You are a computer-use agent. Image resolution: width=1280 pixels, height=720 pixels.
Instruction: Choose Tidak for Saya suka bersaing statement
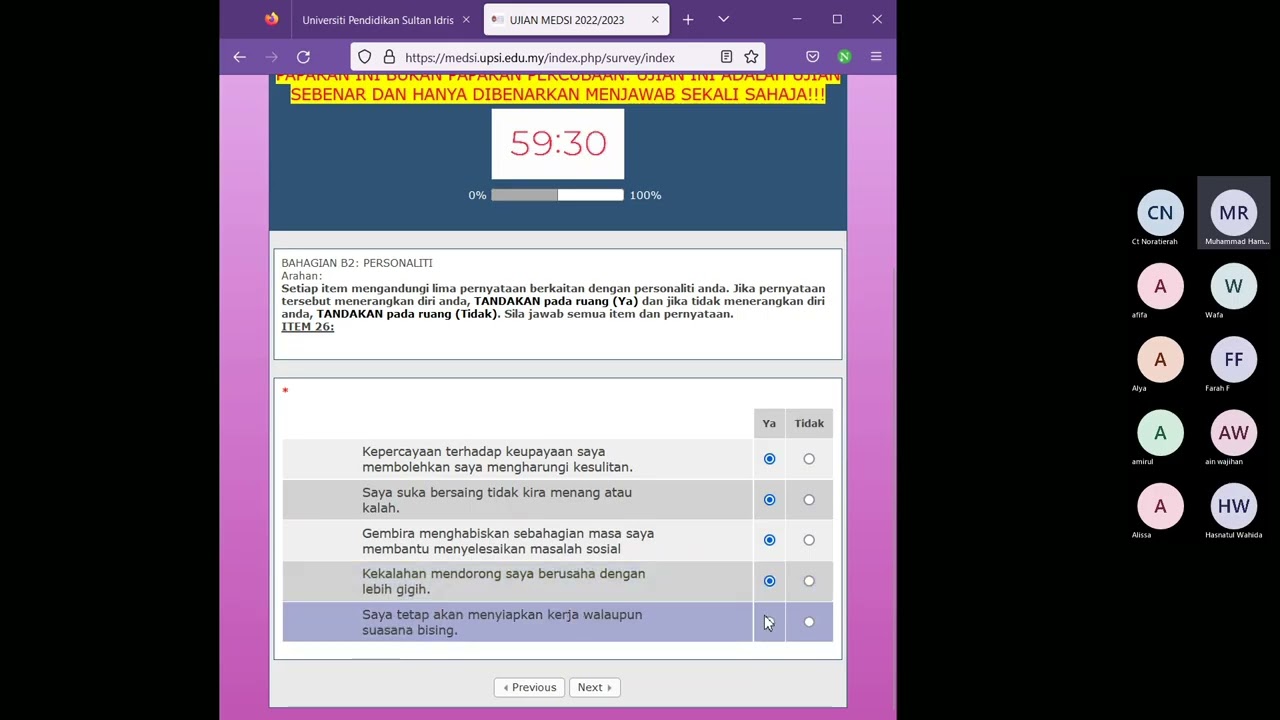point(809,500)
